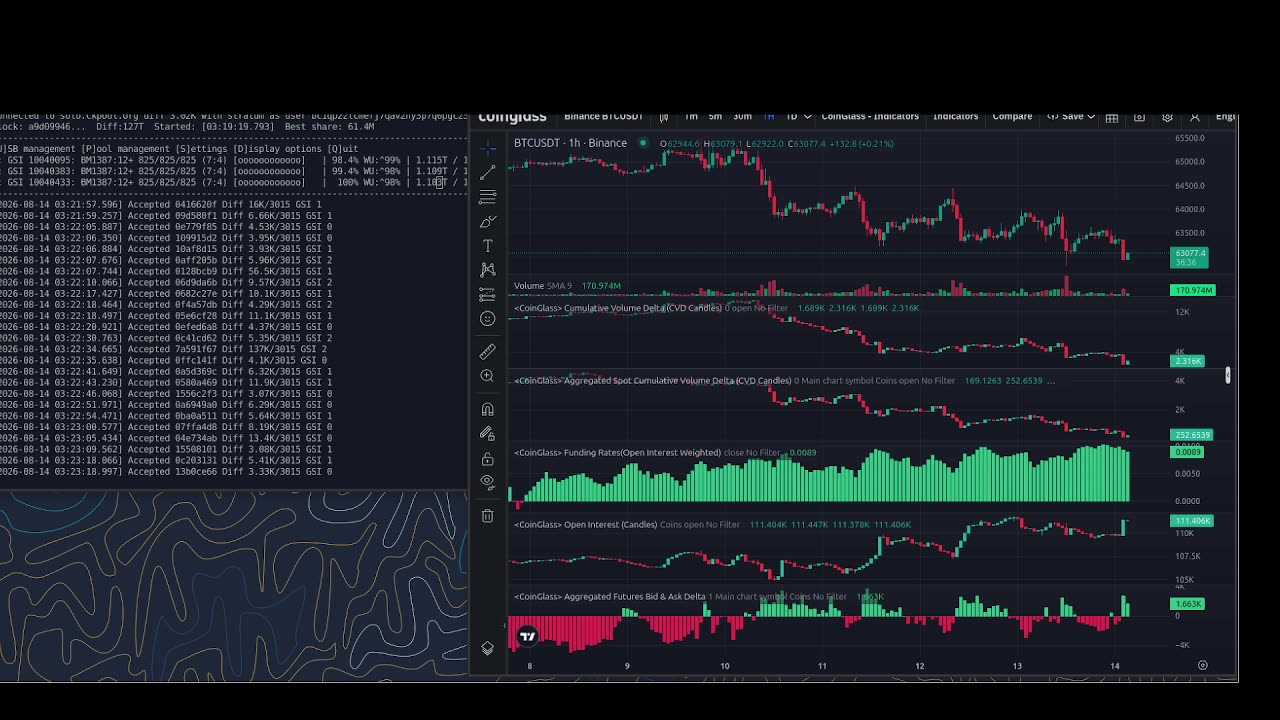Open the candlestick chart type selector

(x=663, y=117)
